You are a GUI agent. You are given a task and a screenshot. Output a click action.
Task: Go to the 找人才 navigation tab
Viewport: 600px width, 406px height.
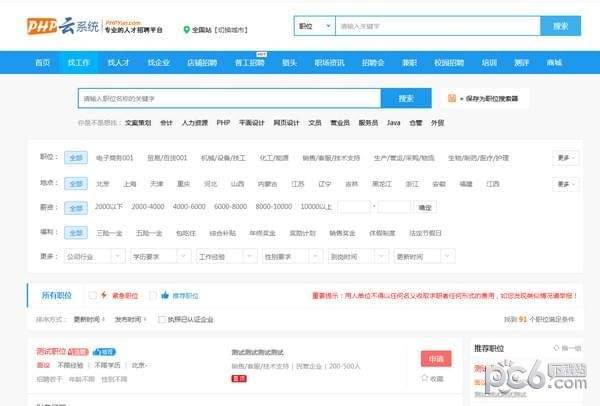click(119, 62)
